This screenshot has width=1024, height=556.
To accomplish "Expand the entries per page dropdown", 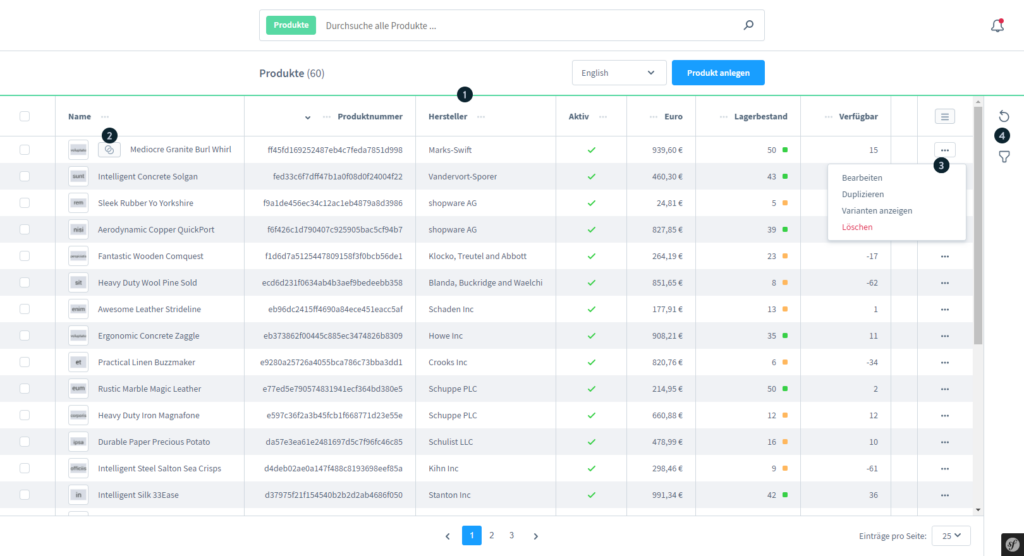I will click(951, 536).
